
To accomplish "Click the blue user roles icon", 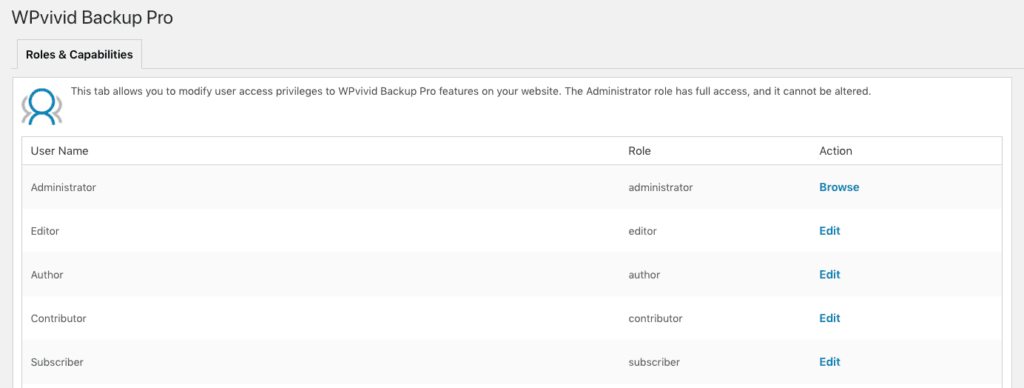I will (x=42, y=105).
